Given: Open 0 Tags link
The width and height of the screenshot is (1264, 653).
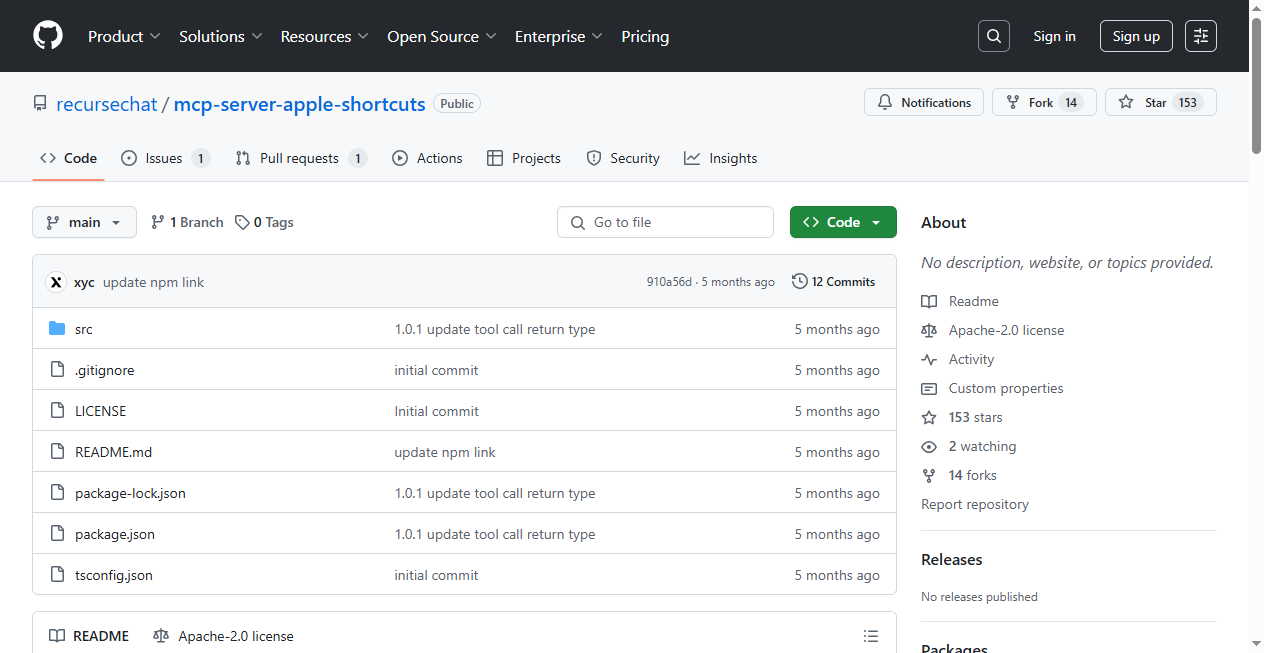Looking at the screenshot, I should click(x=264, y=222).
